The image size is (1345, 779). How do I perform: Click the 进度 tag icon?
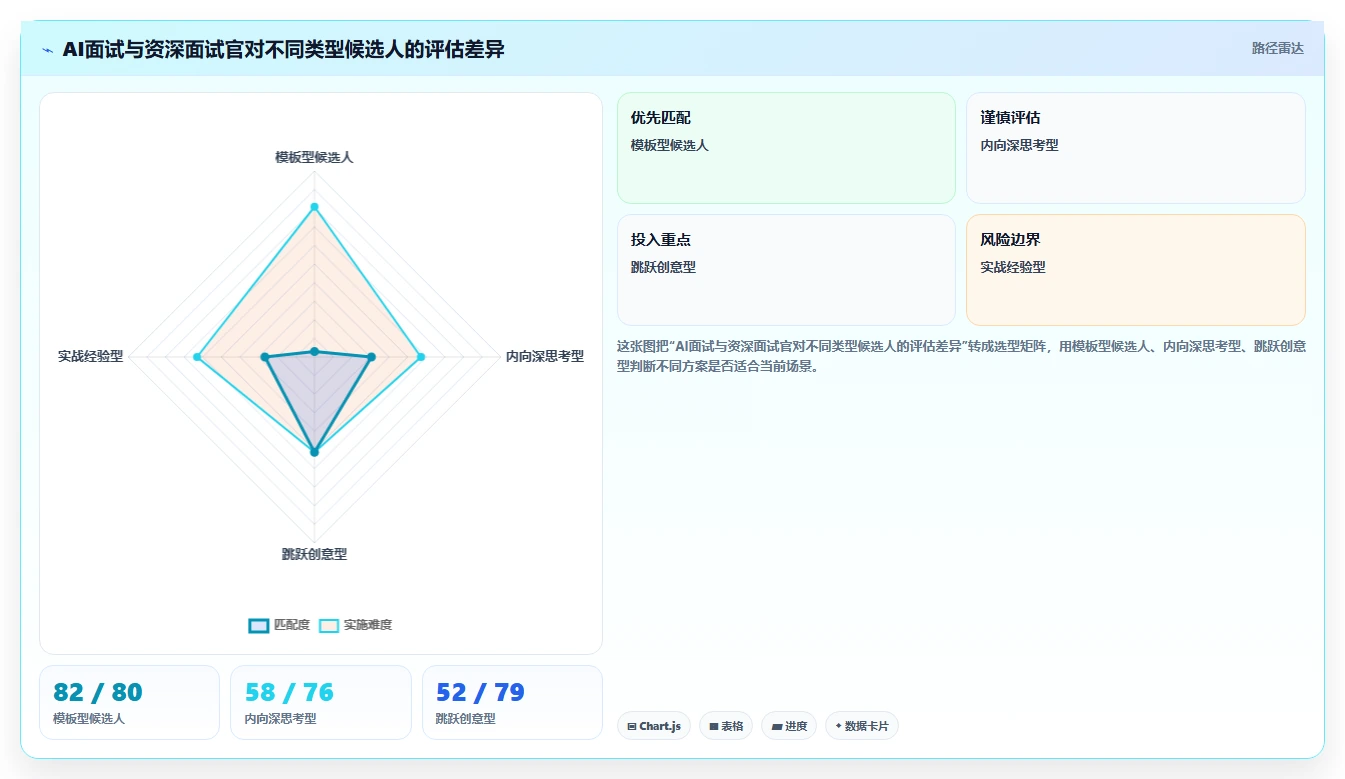(x=777, y=727)
